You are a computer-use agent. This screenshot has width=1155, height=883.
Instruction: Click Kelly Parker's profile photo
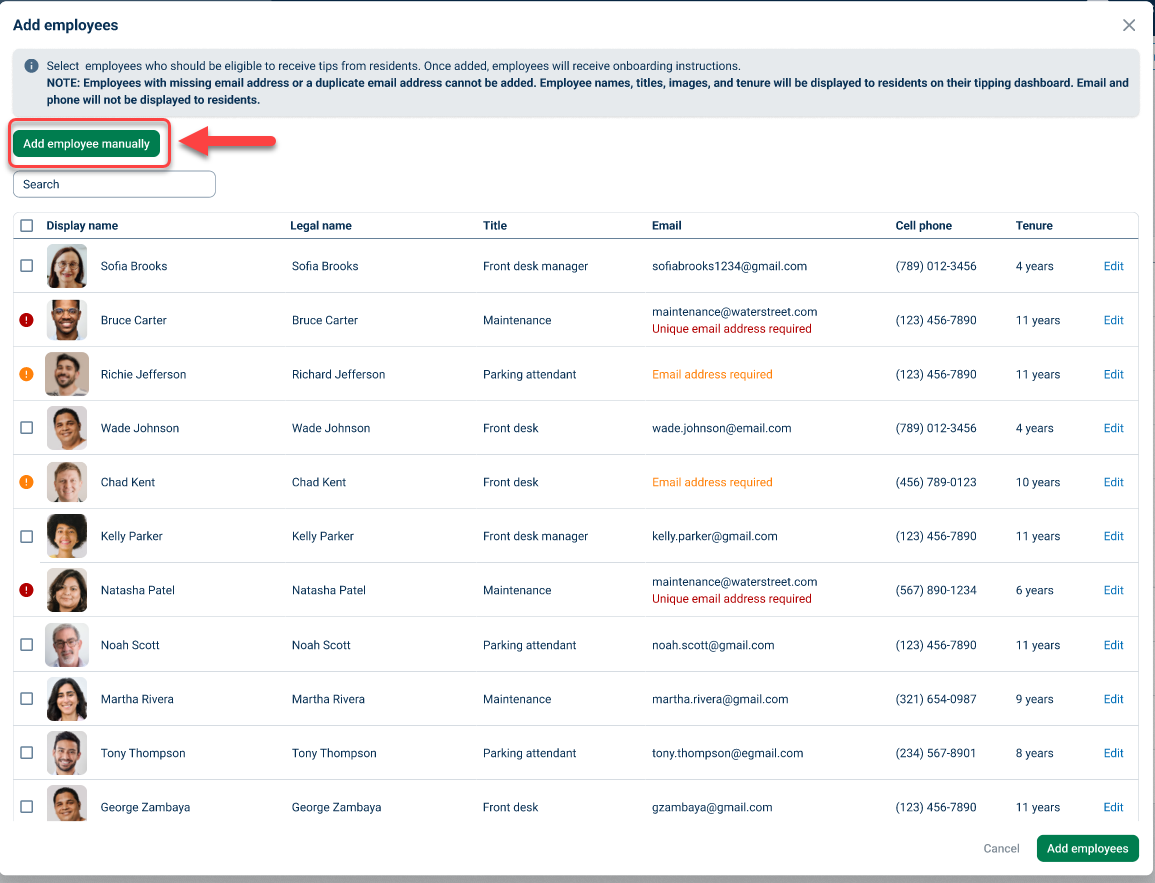pyautogui.click(x=67, y=536)
